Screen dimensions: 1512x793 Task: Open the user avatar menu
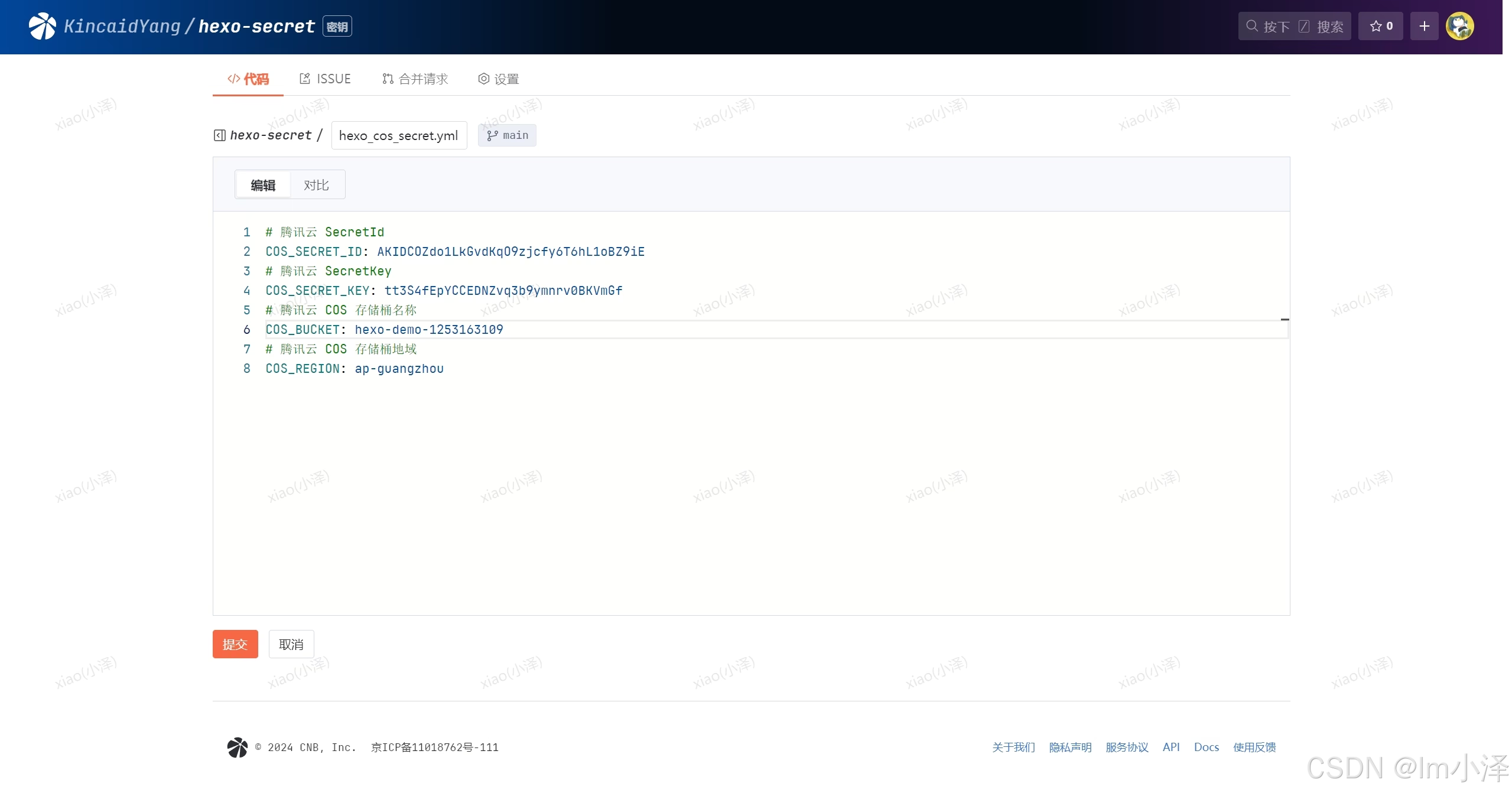click(x=1459, y=27)
